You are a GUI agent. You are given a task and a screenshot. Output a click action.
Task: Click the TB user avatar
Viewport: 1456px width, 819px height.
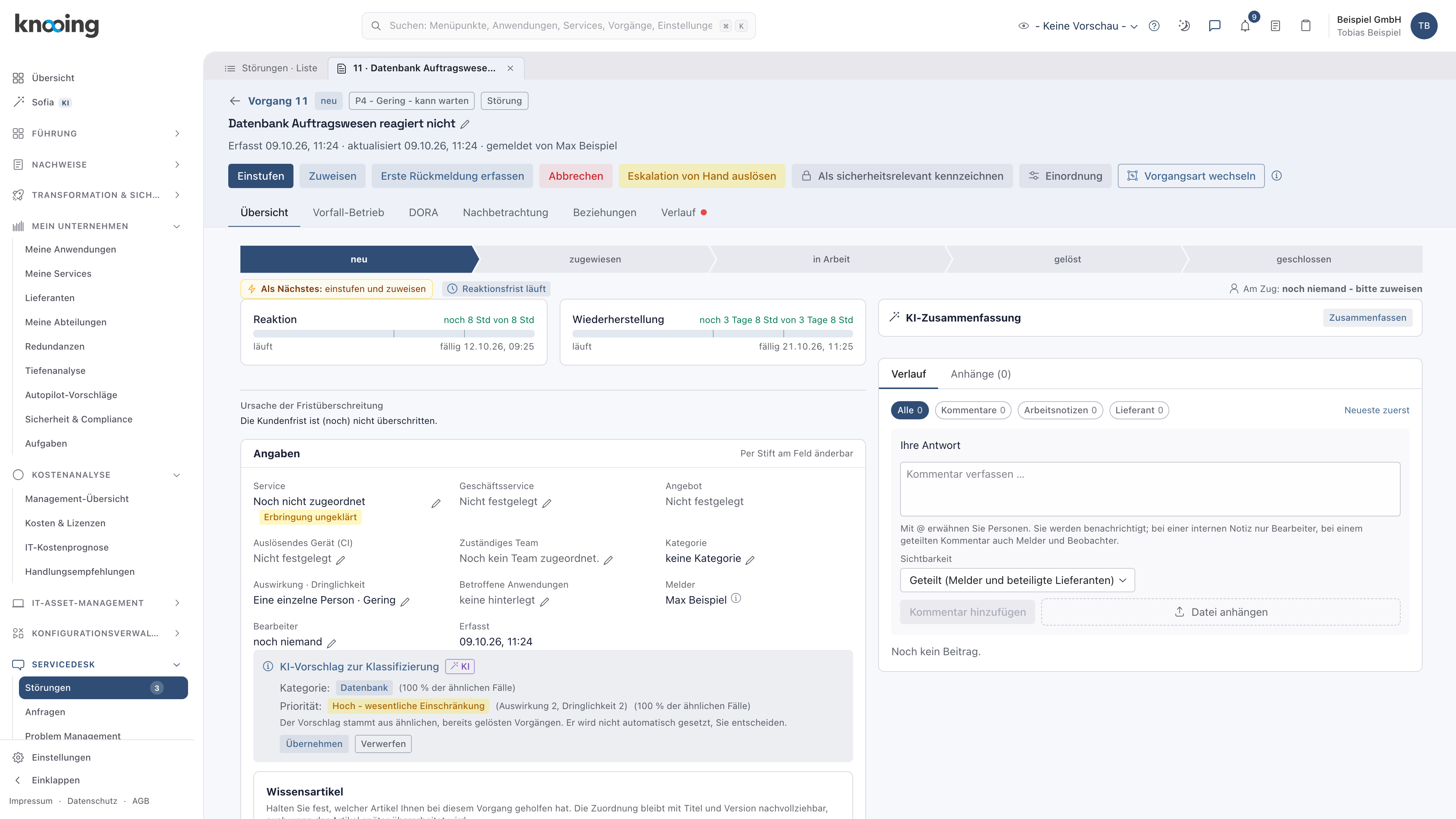pyautogui.click(x=1423, y=26)
